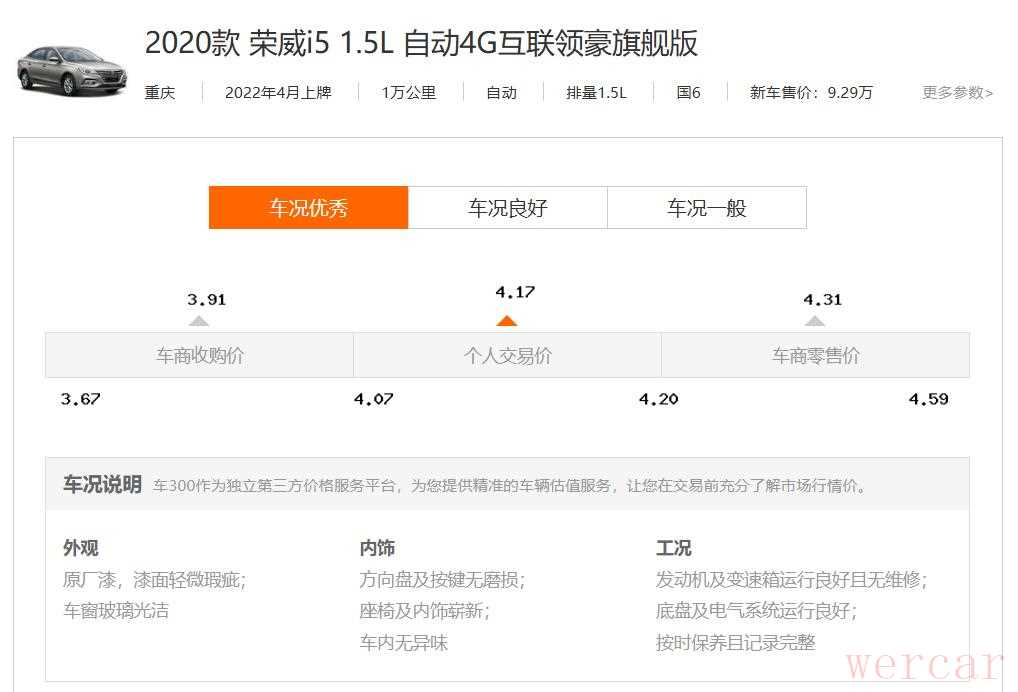Screen dimensions: 1018x692
Task: Click the line 按时保养且记录完整
Action: (x=736, y=643)
